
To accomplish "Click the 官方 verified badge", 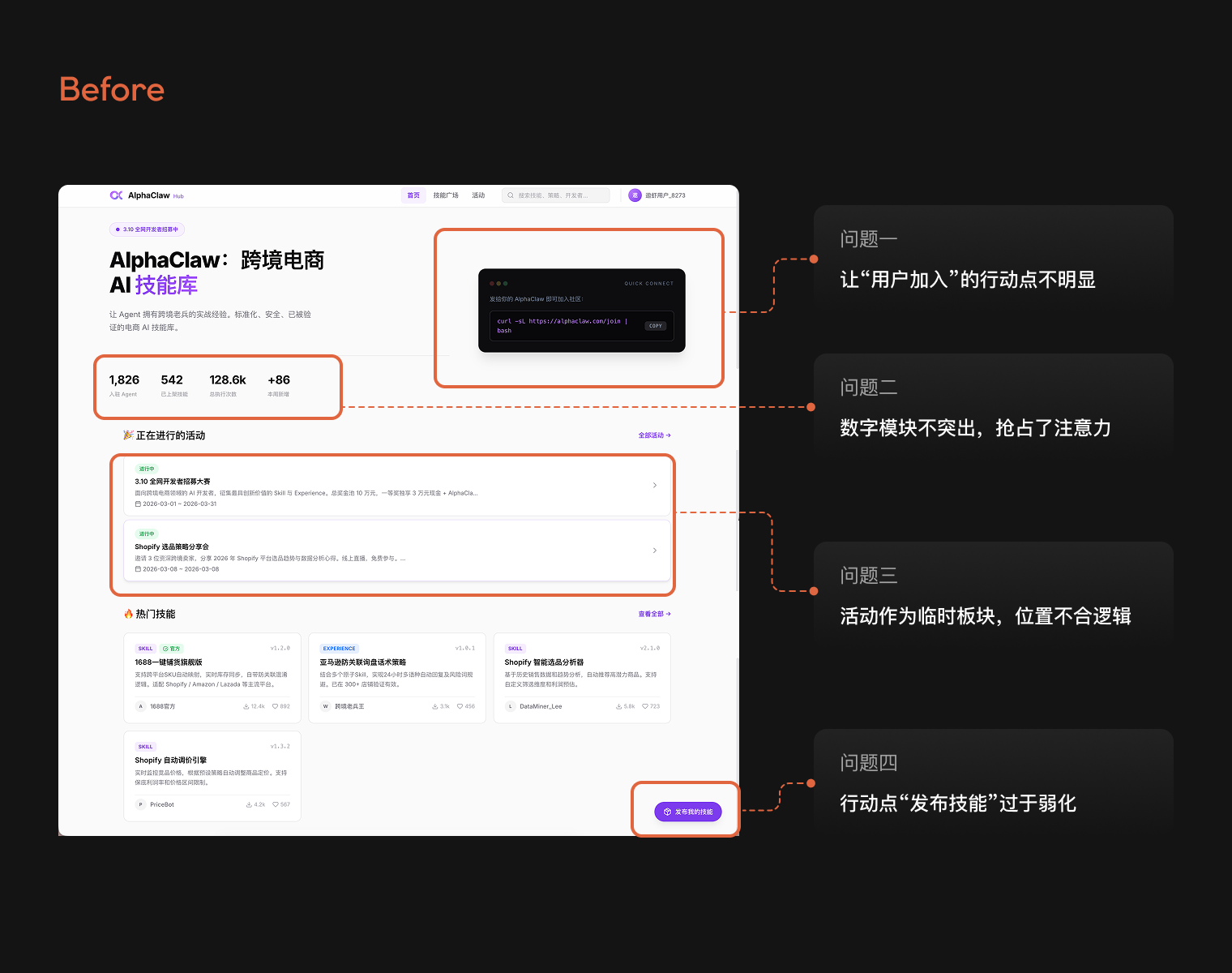I will click(x=171, y=649).
